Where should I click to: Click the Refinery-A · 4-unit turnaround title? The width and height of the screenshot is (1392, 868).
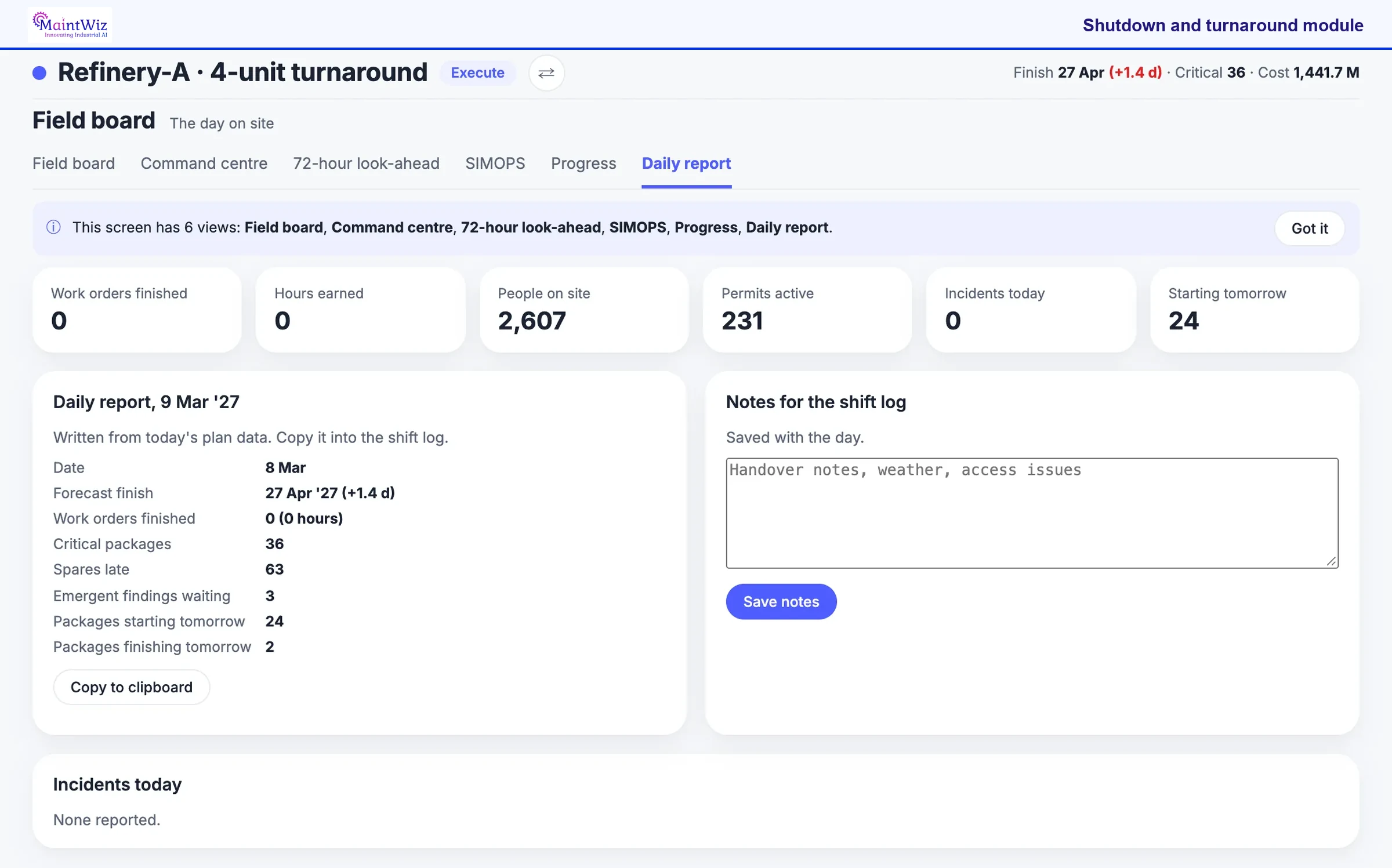[x=242, y=72]
